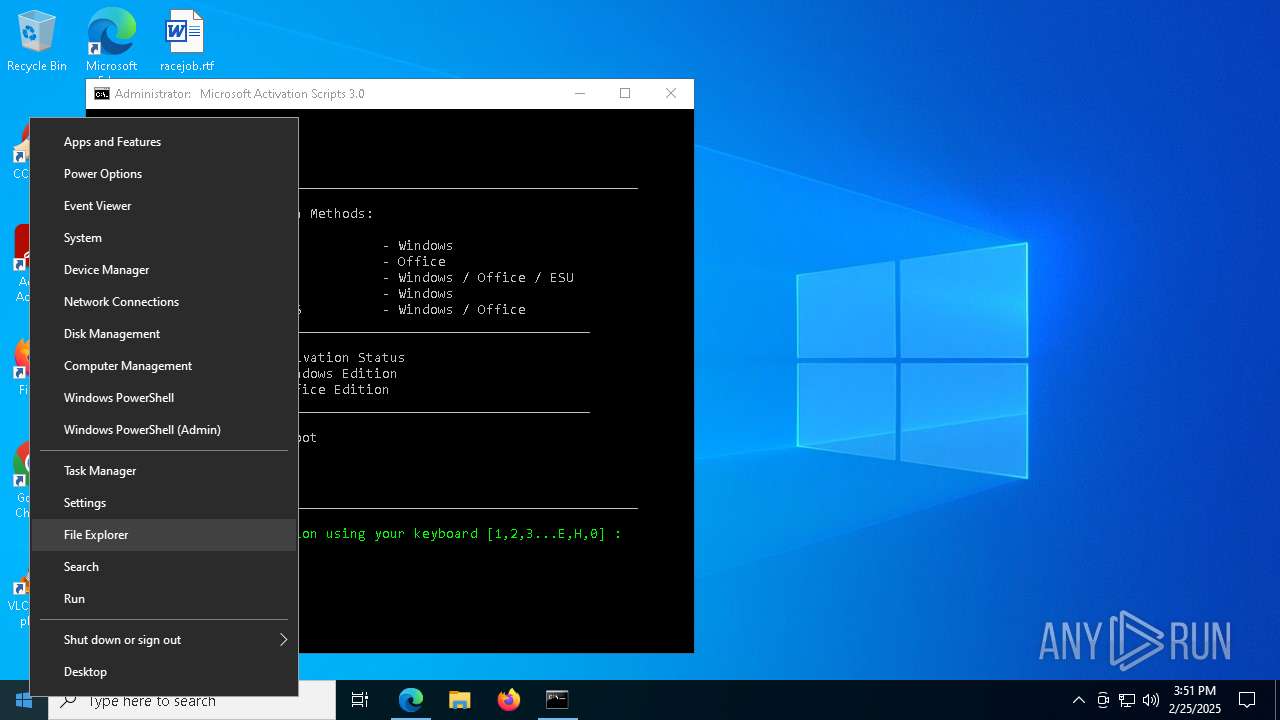
Task: Select File Explorer in the menu
Action: 165,535
